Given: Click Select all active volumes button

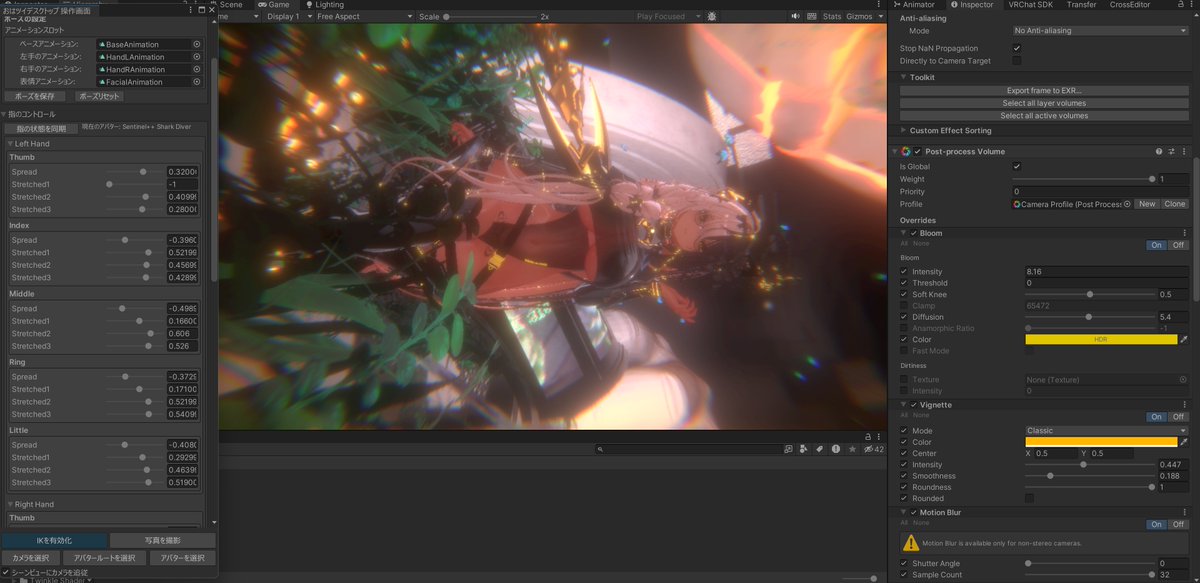Looking at the screenshot, I should (1044, 116).
